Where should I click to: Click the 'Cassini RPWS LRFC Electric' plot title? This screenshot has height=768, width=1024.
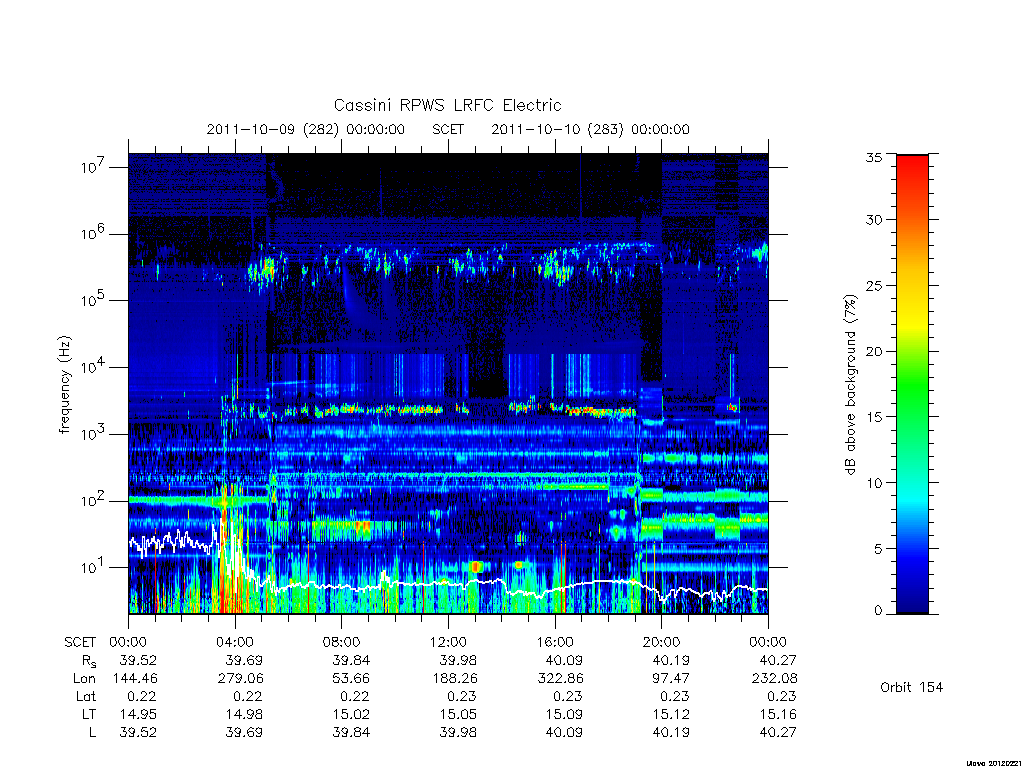pyautogui.click(x=447, y=105)
